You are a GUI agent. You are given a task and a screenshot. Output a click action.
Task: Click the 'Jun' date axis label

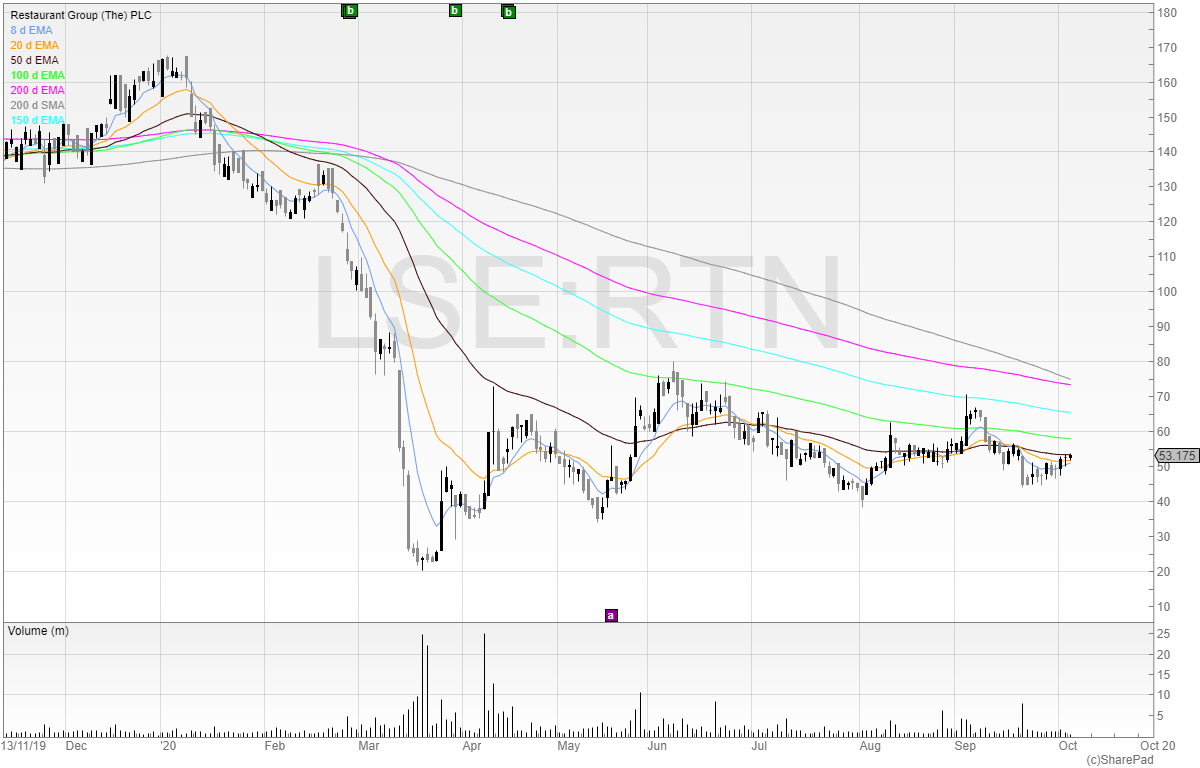click(x=658, y=745)
